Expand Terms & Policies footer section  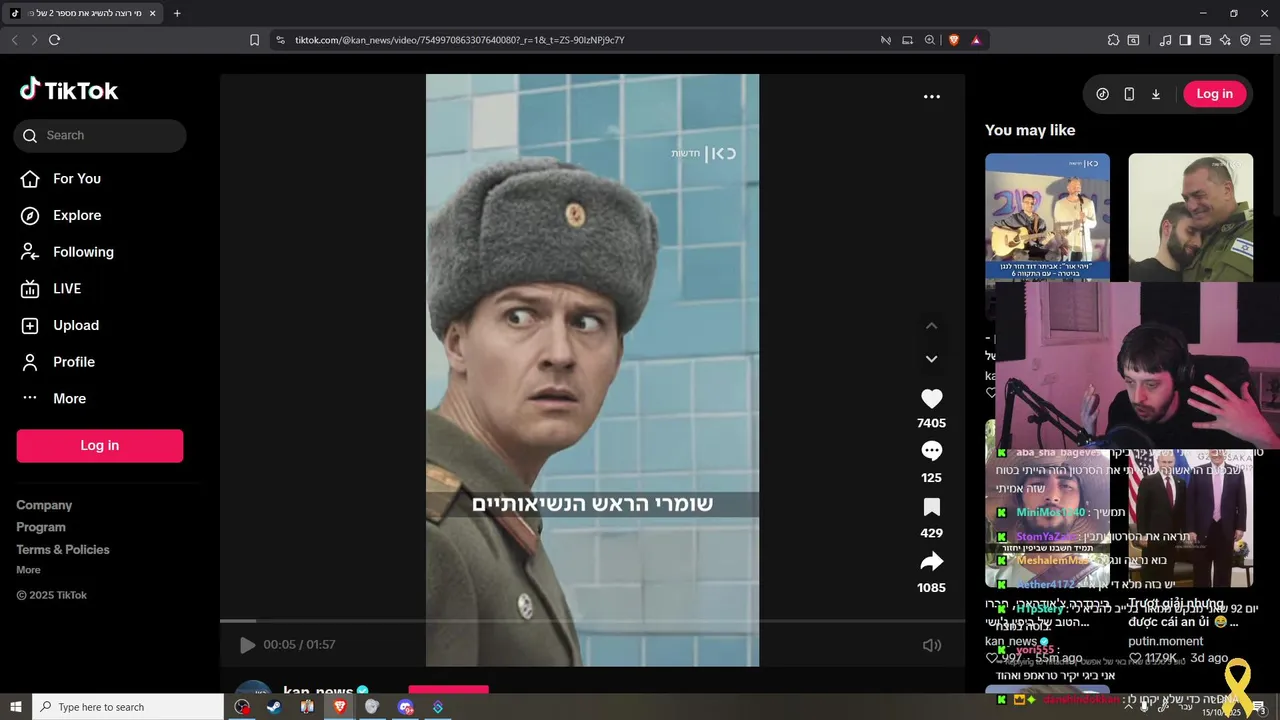point(63,550)
